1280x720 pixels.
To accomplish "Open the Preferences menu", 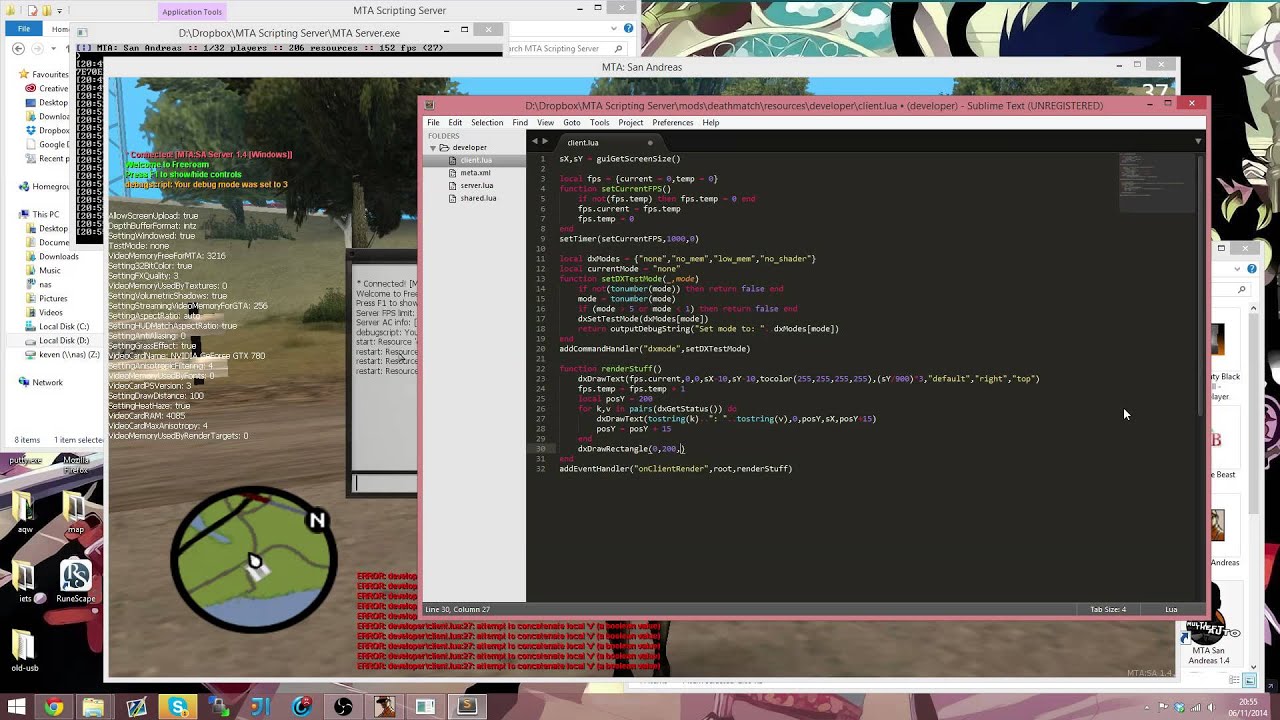I will (x=673, y=123).
